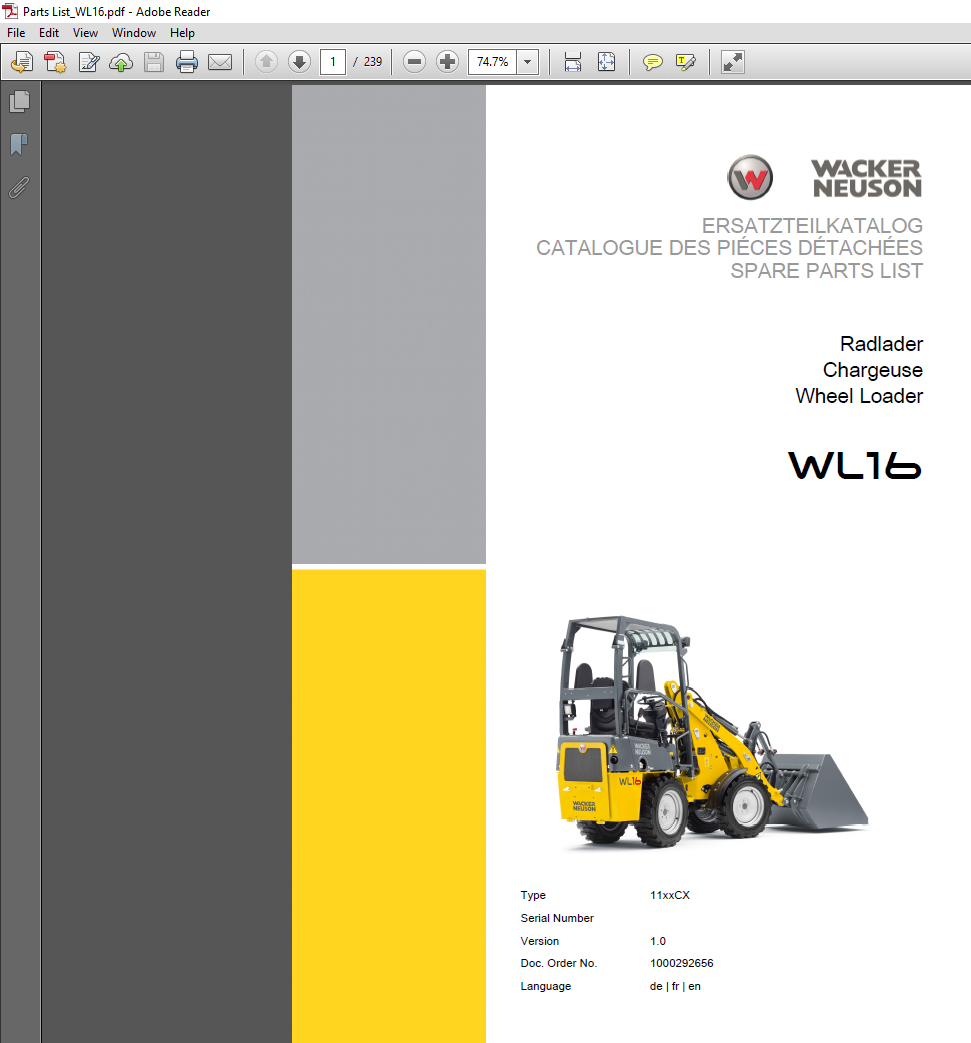
Task: Click the Email document icon
Action: point(220,61)
